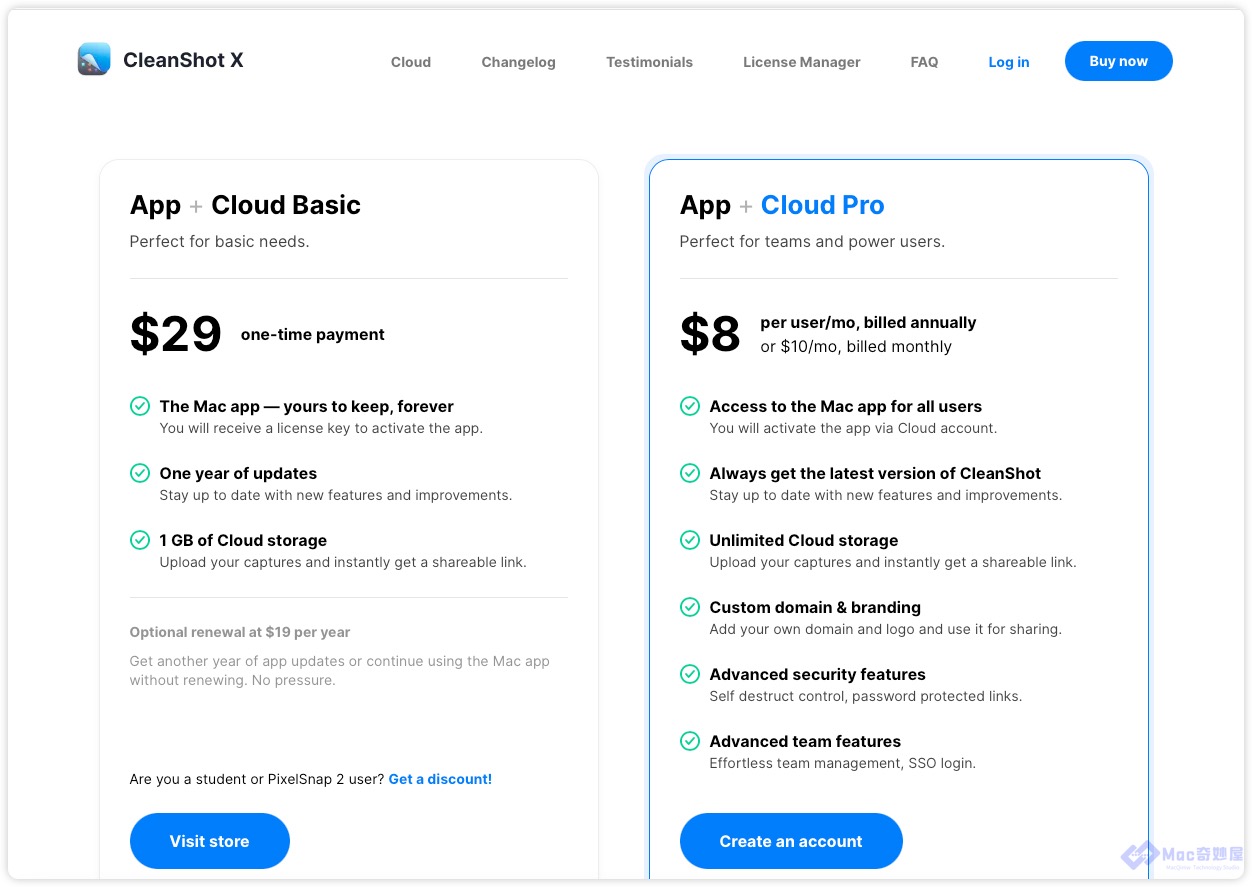Open the Changelog page

tap(518, 62)
